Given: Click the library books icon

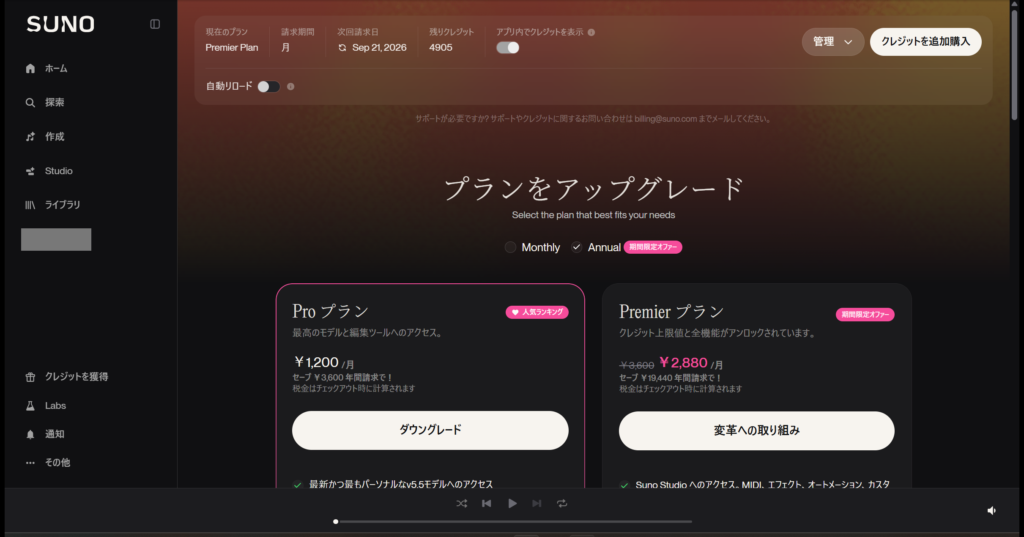Looking at the screenshot, I should 30,205.
